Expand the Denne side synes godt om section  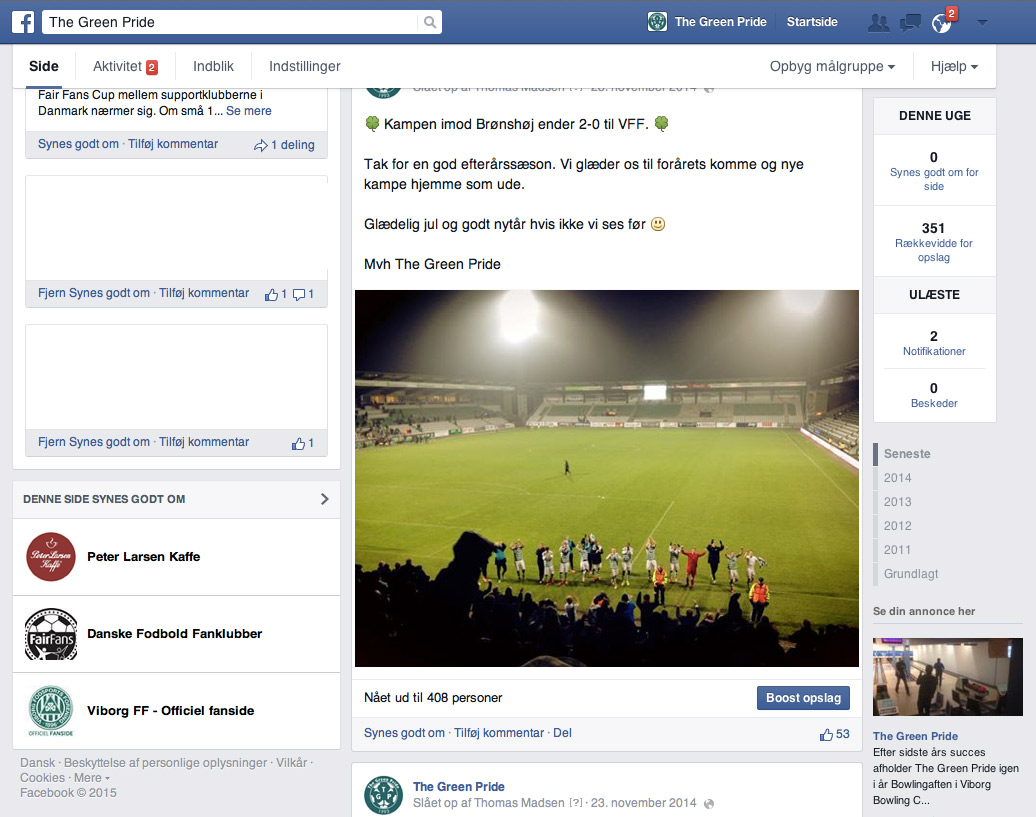(324, 499)
